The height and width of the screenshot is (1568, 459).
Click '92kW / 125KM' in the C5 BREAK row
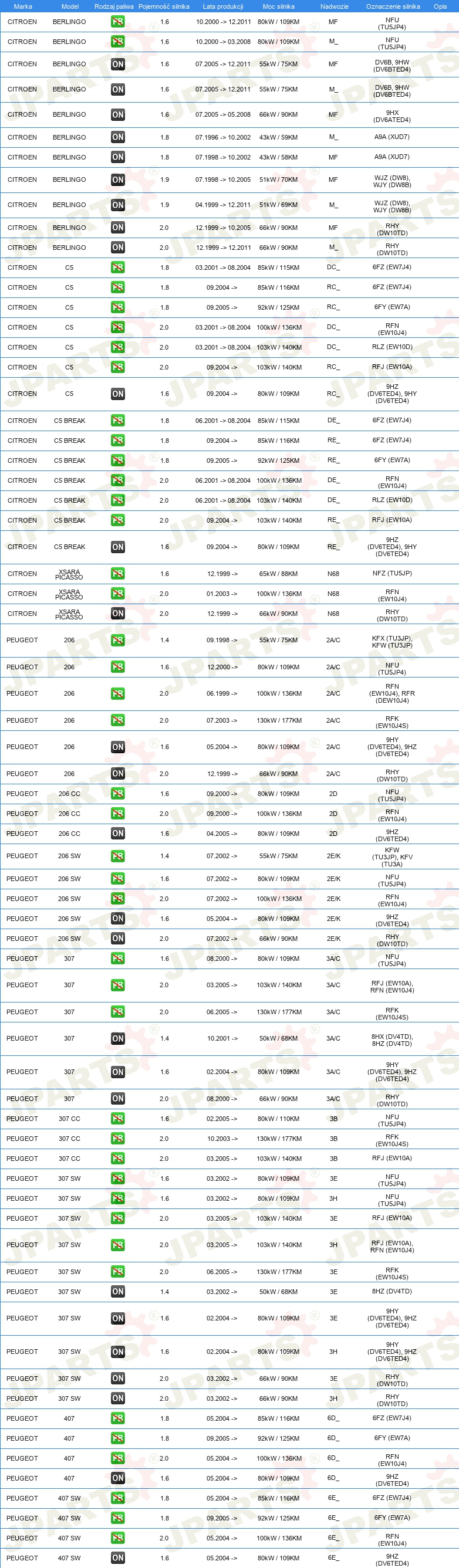coord(278,460)
